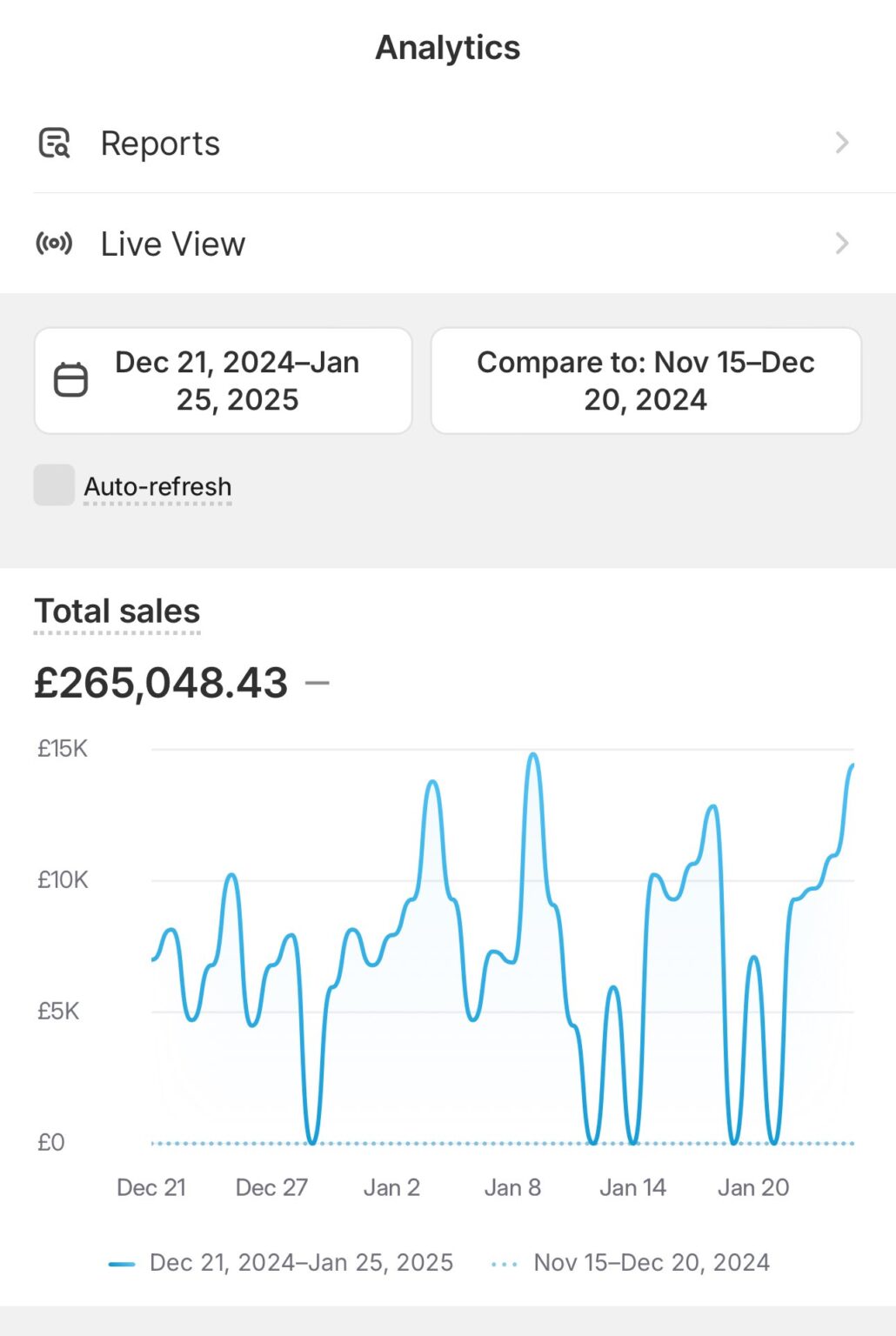The height and width of the screenshot is (1336, 896).
Task: Click the Live View row chevron arrow
Action: click(x=841, y=244)
